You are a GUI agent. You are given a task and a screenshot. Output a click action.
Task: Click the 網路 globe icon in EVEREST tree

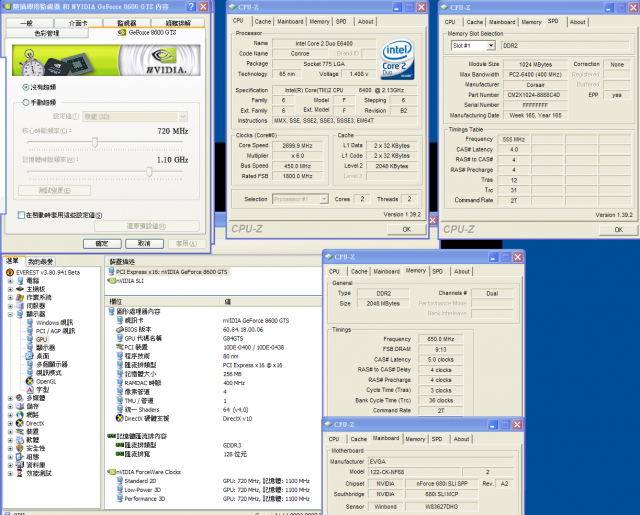click(20, 415)
